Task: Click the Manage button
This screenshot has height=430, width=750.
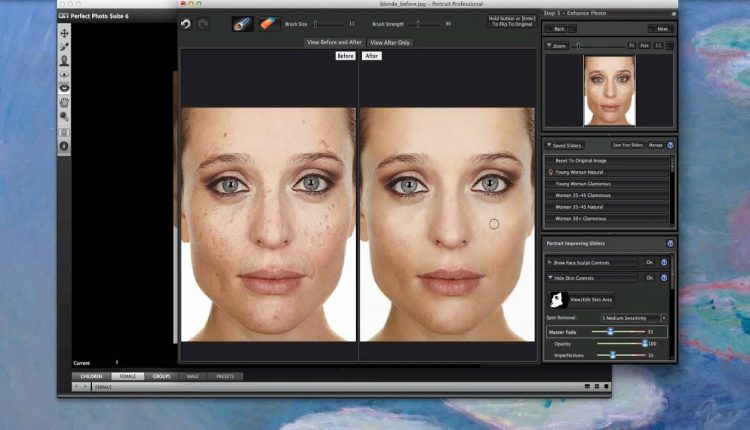Action: pyautogui.click(x=655, y=145)
